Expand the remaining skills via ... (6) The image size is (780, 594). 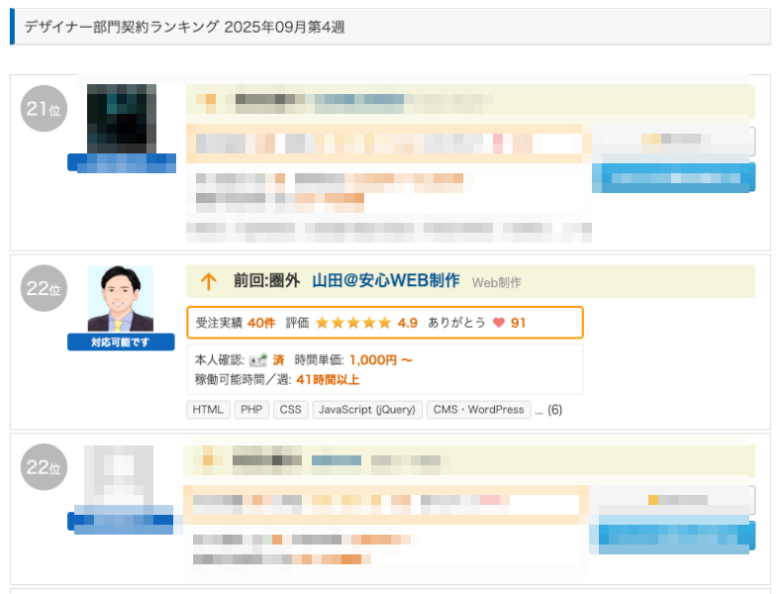pos(549,410)
